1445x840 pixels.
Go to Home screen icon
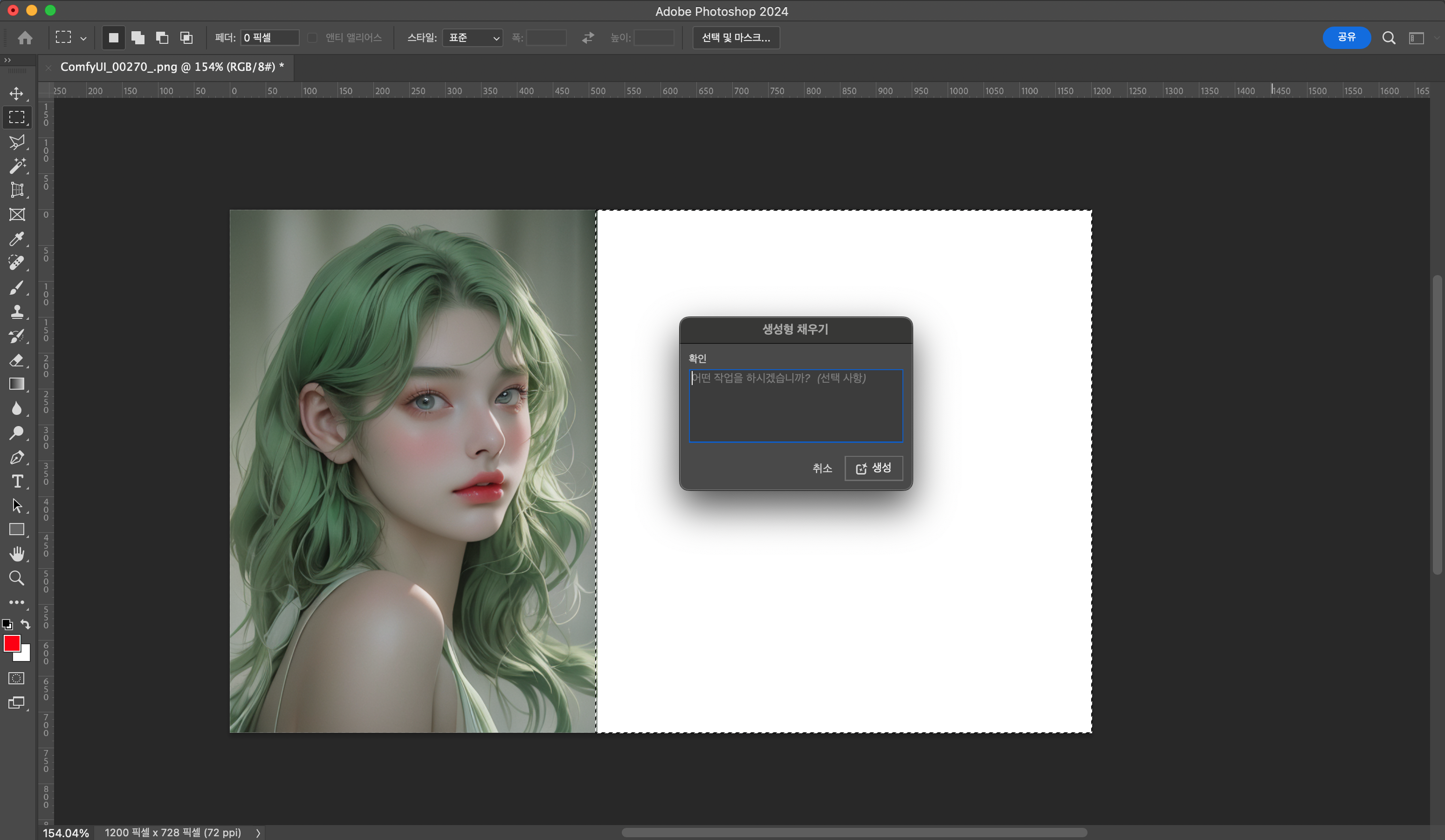click(25, 38)
